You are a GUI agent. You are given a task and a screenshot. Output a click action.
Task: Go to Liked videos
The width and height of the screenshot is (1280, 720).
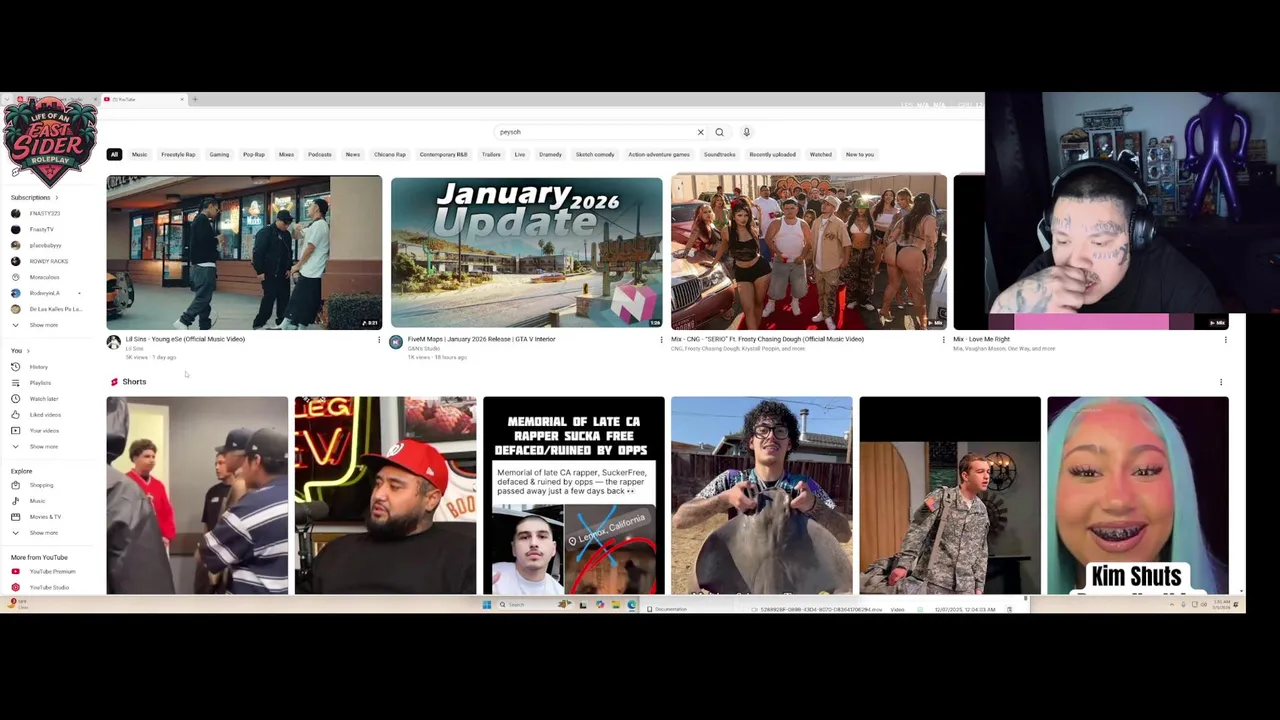coord(45,415)
